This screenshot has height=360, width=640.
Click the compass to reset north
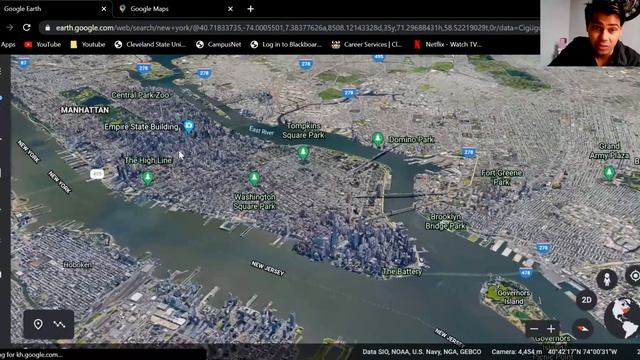click(x=582, y=329)
